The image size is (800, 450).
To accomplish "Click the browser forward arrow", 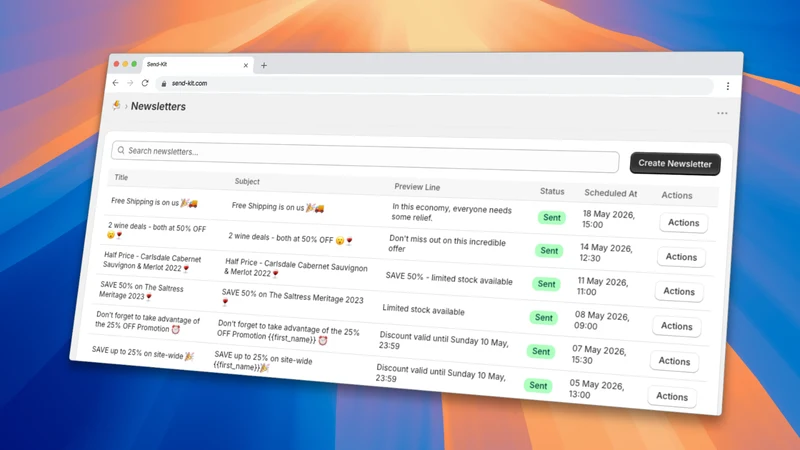I will (x=130, y=83).
